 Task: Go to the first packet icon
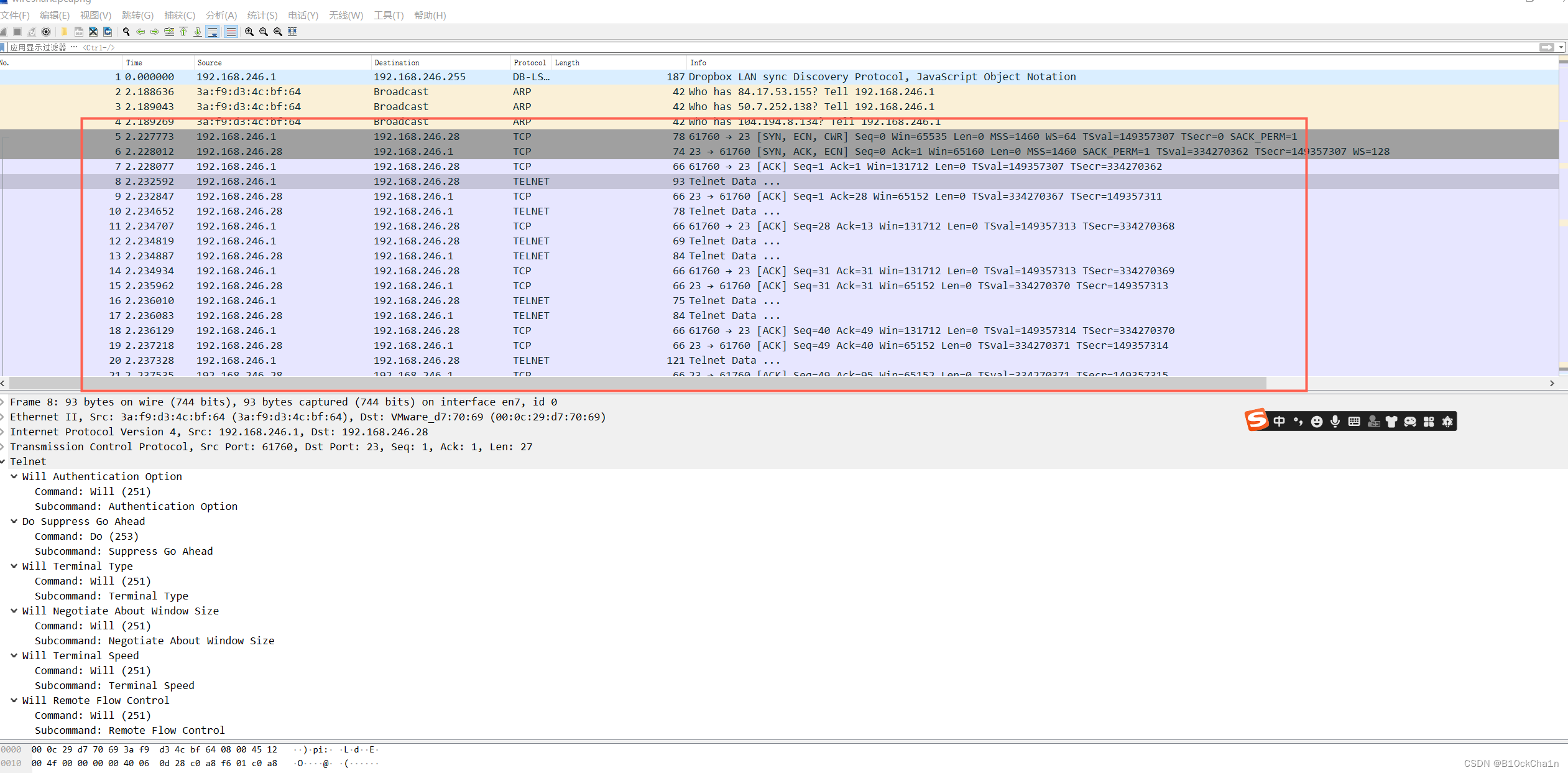(183, 32)
